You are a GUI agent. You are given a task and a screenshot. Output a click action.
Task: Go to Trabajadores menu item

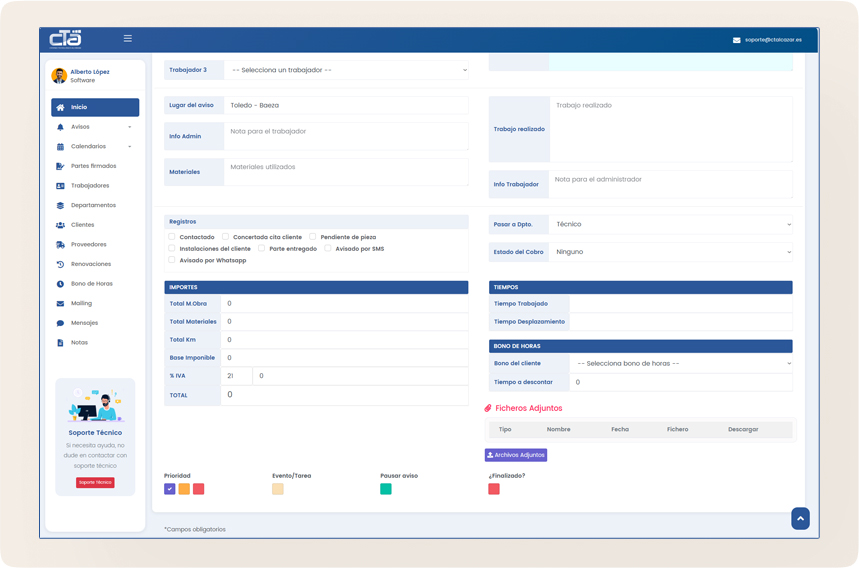click(x=95, y=186)
